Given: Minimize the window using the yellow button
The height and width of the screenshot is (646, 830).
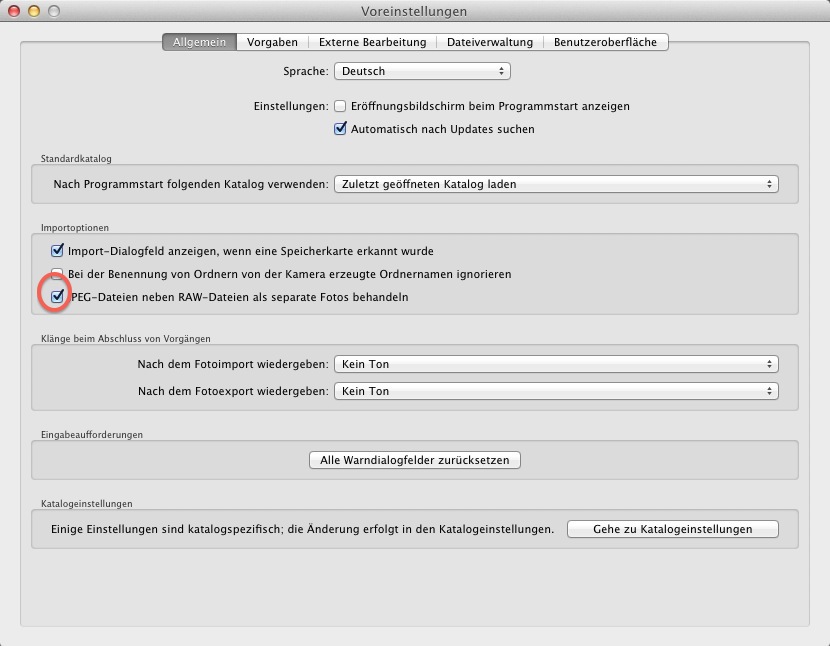Looking at the screenshot, I should pos(34,11).
